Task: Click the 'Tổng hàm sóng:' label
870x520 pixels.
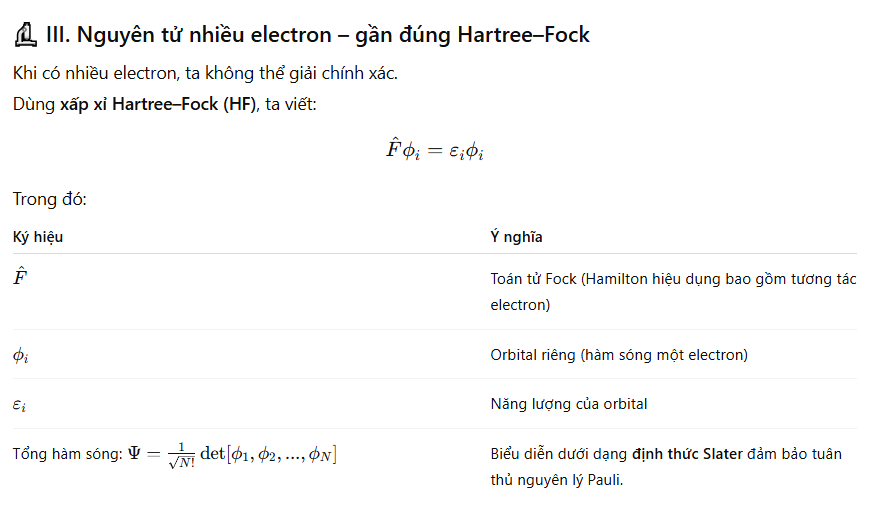Action: click(x=66, y=455)
